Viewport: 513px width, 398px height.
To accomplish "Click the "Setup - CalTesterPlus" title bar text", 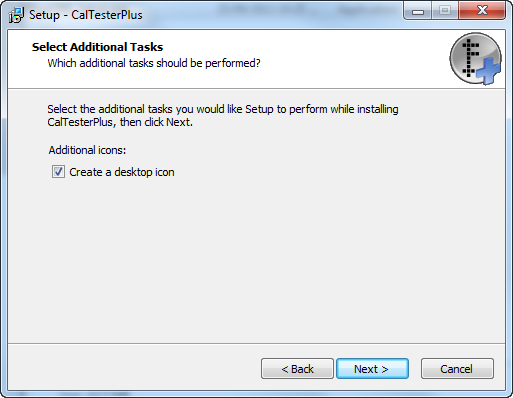I will [86, 15].
